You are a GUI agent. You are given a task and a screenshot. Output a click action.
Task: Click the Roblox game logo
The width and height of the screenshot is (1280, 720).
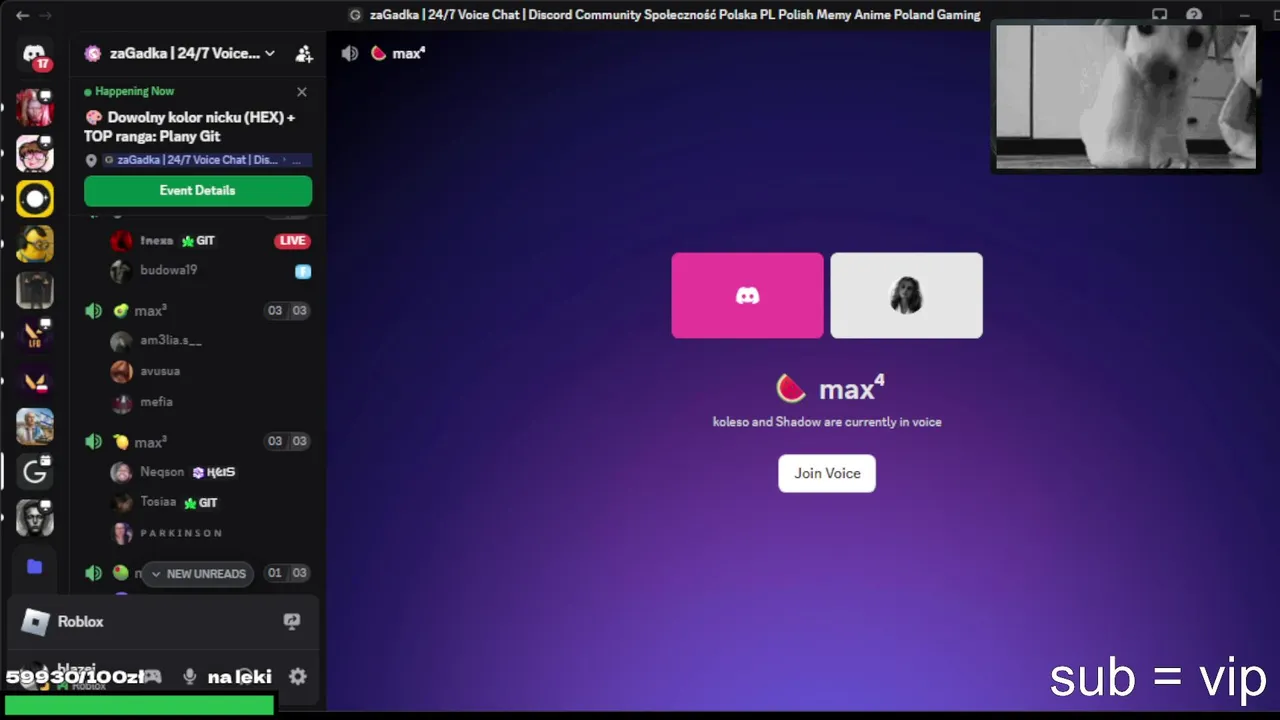[x=35, y=622]
